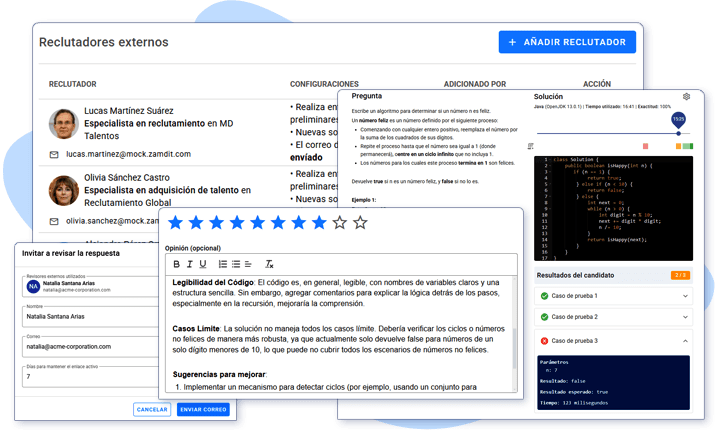Select the ninth empty rating star

pyautogui.click(x=340, y=223)
